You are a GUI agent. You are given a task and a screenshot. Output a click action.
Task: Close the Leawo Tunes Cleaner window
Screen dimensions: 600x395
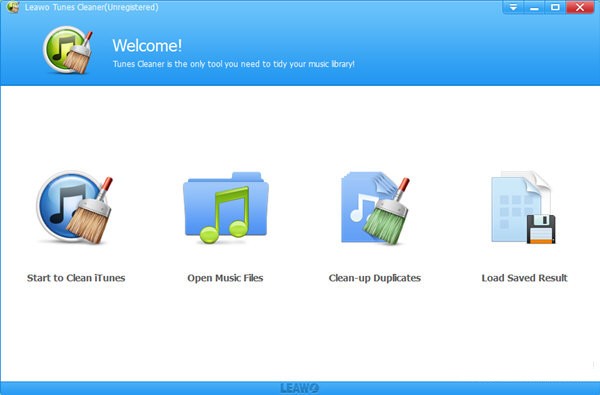click(x=580, y=7)
